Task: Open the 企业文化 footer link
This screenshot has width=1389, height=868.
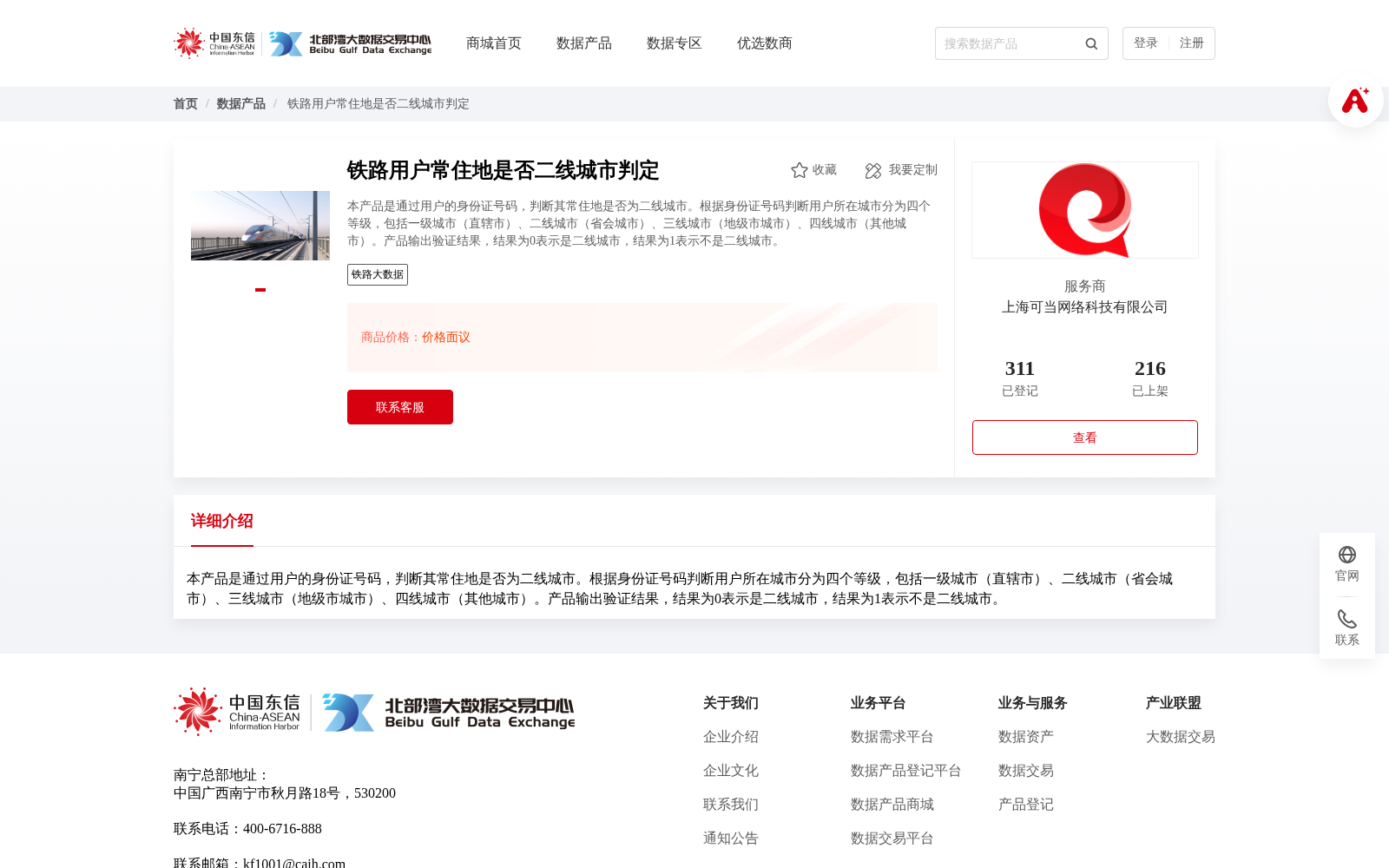Action: tap(731, 771)
